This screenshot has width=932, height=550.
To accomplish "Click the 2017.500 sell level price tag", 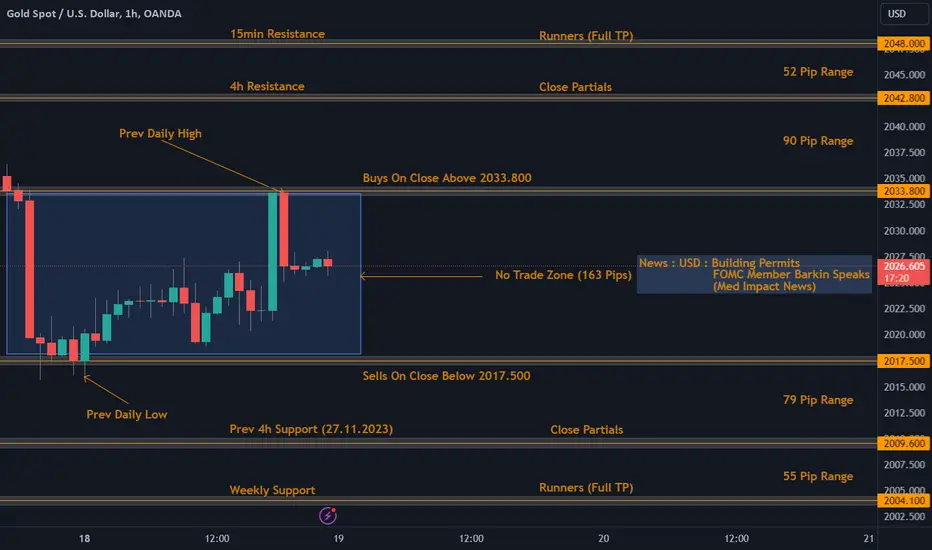I will (904, 361).
